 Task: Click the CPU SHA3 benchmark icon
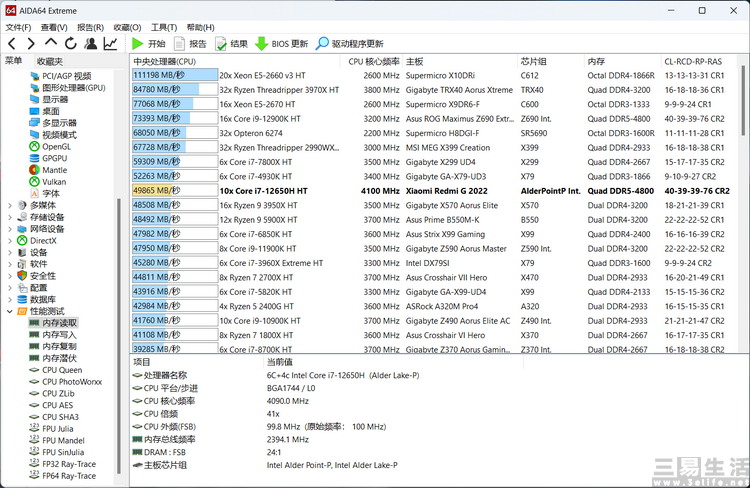click(34, 417)
